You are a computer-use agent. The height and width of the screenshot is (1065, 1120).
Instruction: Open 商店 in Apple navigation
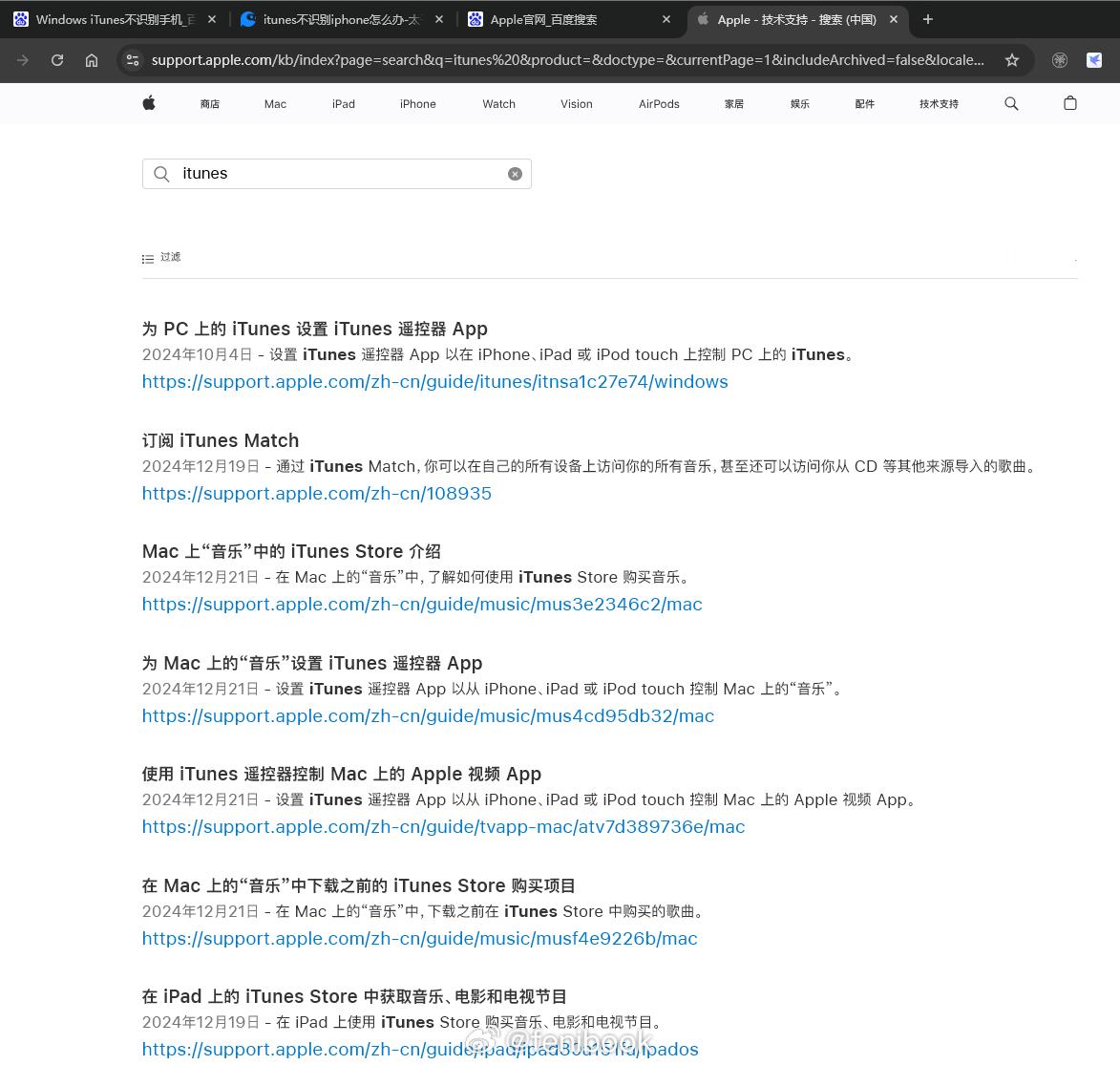point(210,104)
